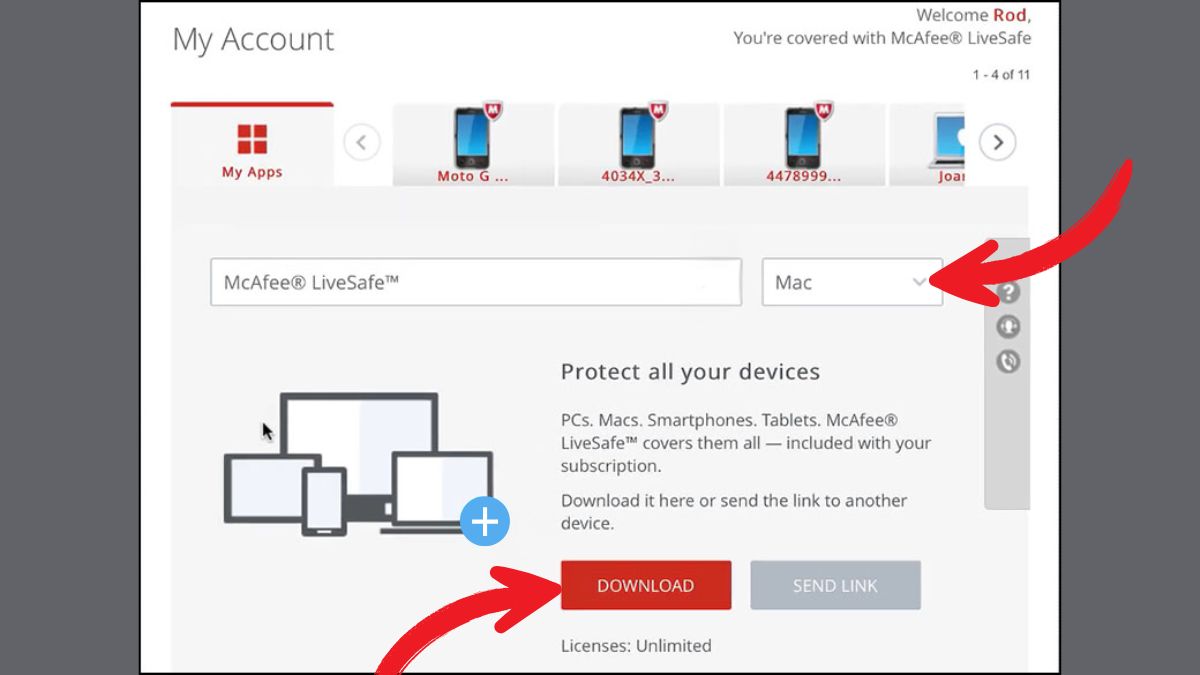Screen dimensions: 1200x675
Task: Click the 4478999 phone icon
Action: pyautogui.click(x=803, y=138)
